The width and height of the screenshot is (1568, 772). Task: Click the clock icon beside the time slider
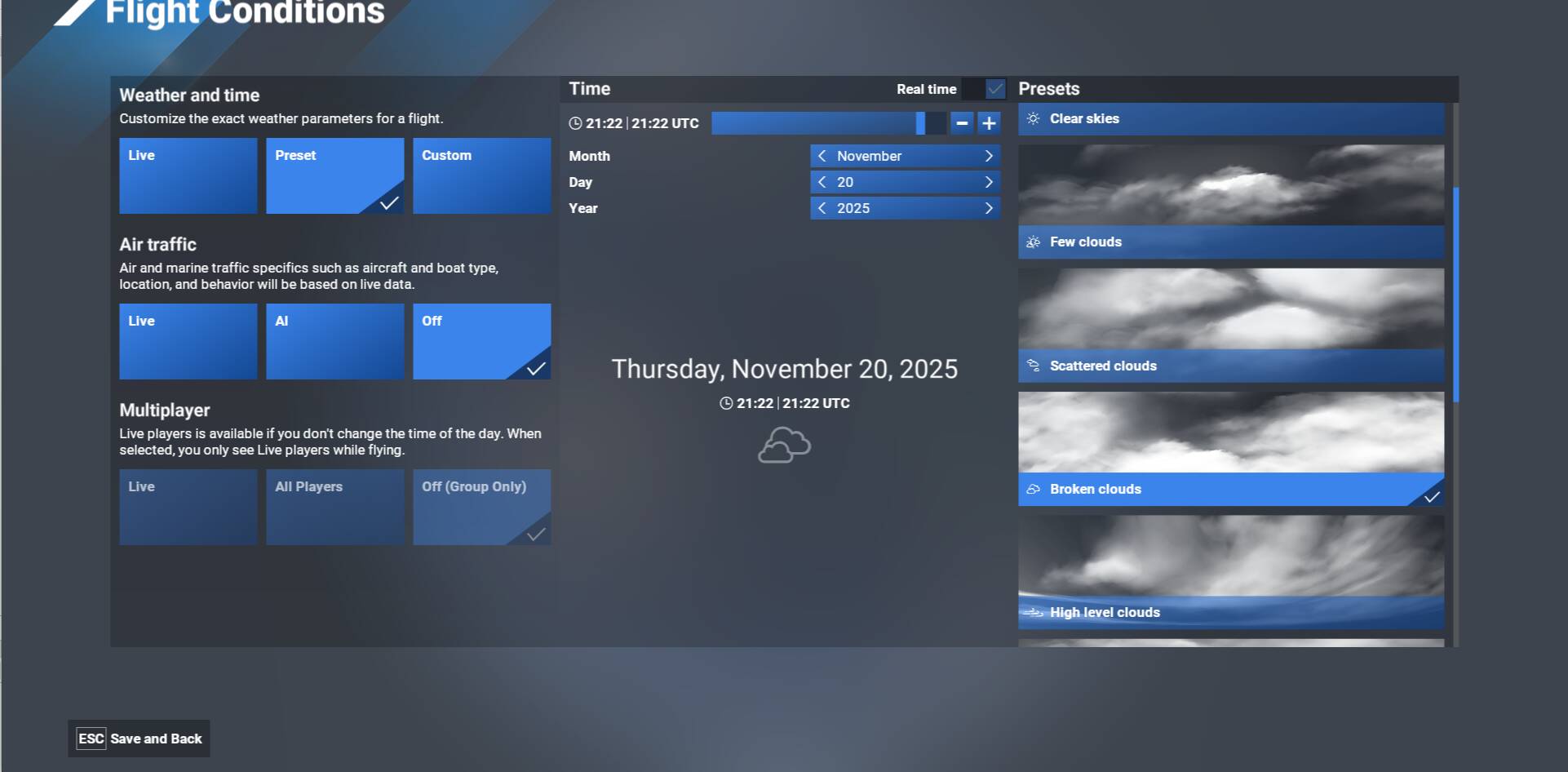(575, 123)
